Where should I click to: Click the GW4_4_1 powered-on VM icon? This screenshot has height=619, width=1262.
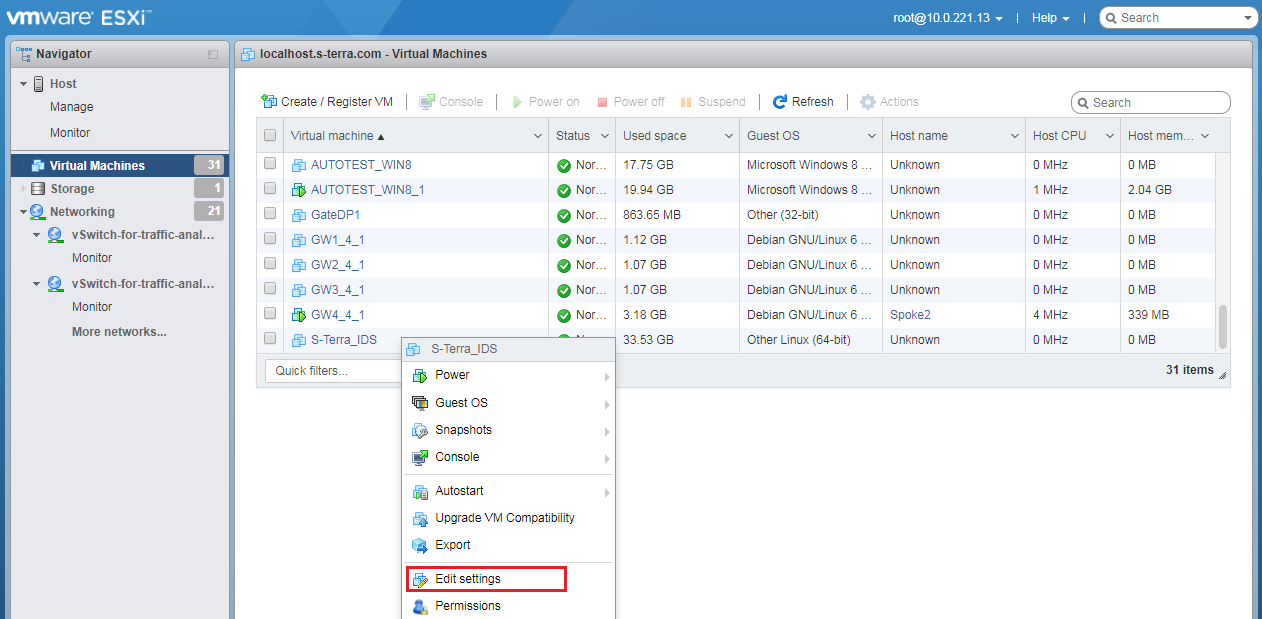(x=299, y=315)
